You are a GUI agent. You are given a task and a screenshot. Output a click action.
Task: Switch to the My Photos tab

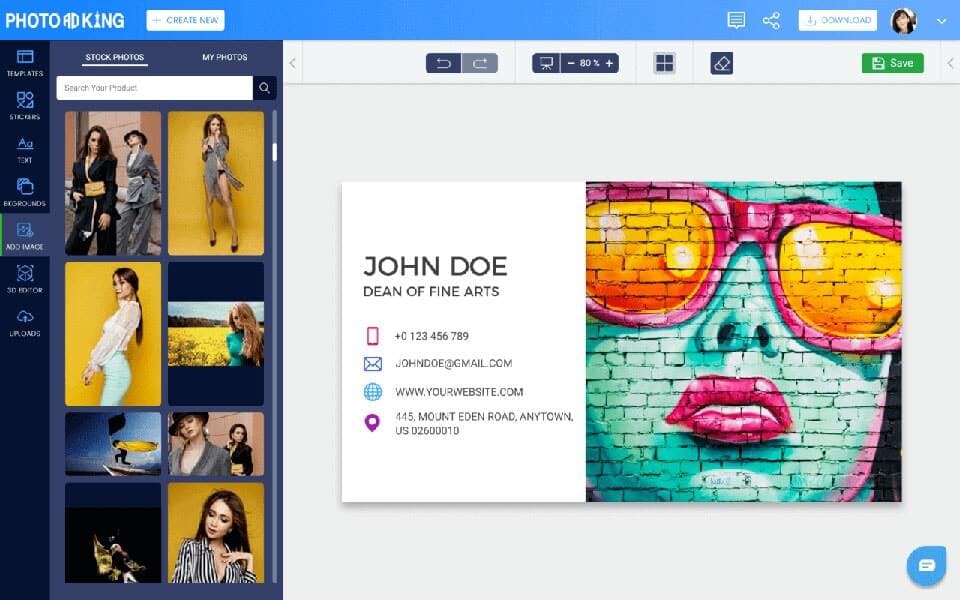click(224, 57)
